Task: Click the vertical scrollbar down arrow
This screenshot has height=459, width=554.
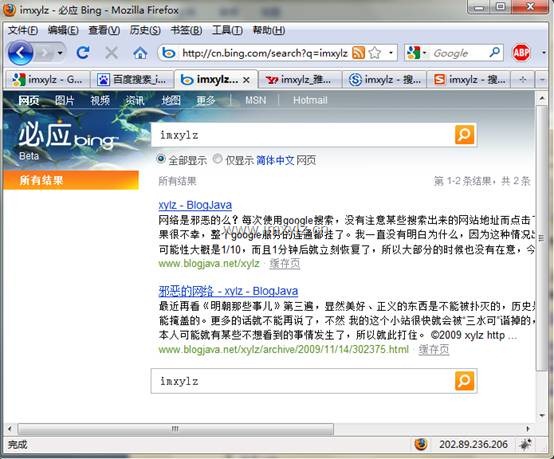Action: click(542, 416)
